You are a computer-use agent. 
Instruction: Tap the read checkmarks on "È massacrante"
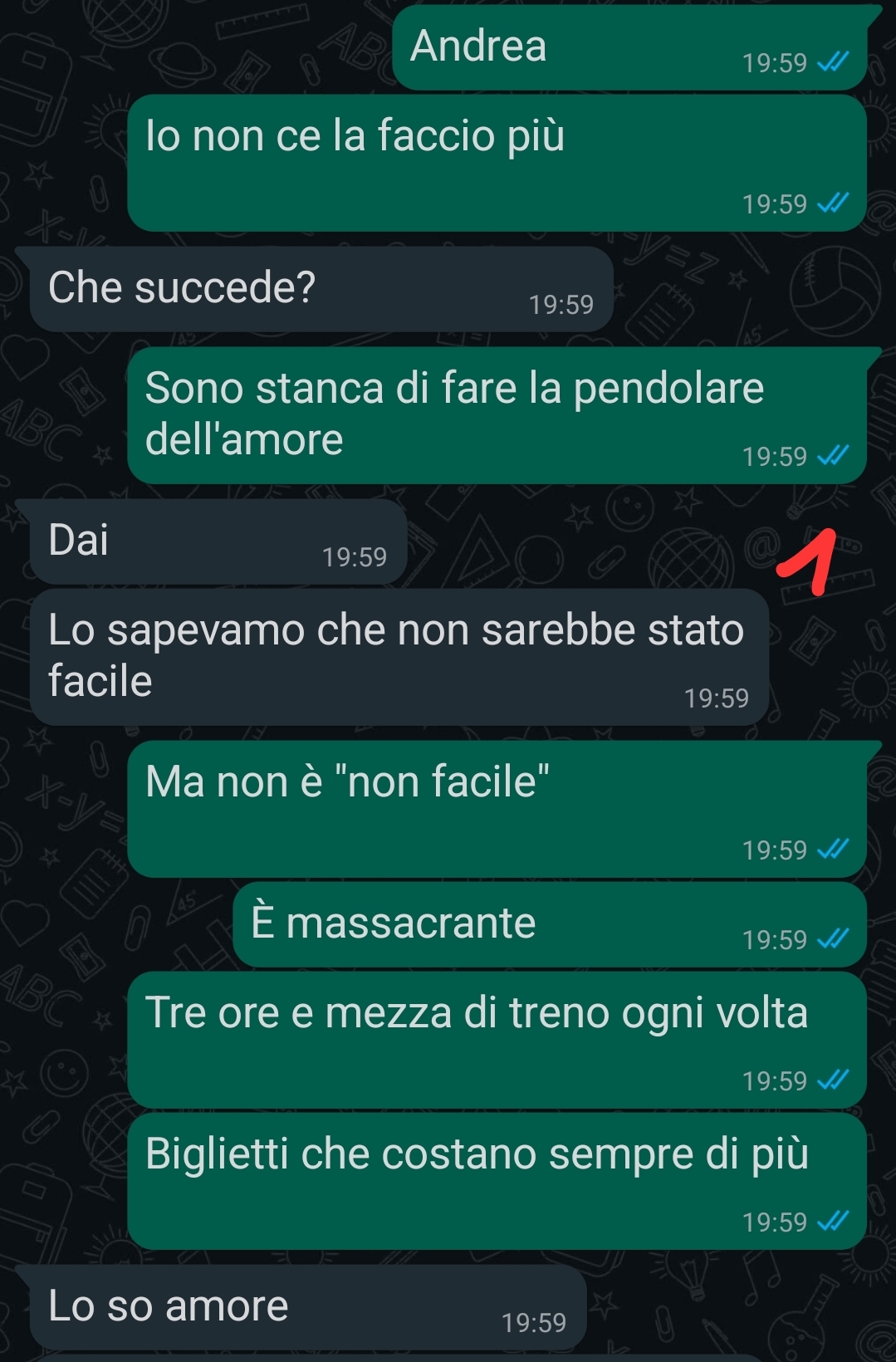[833, 939]
